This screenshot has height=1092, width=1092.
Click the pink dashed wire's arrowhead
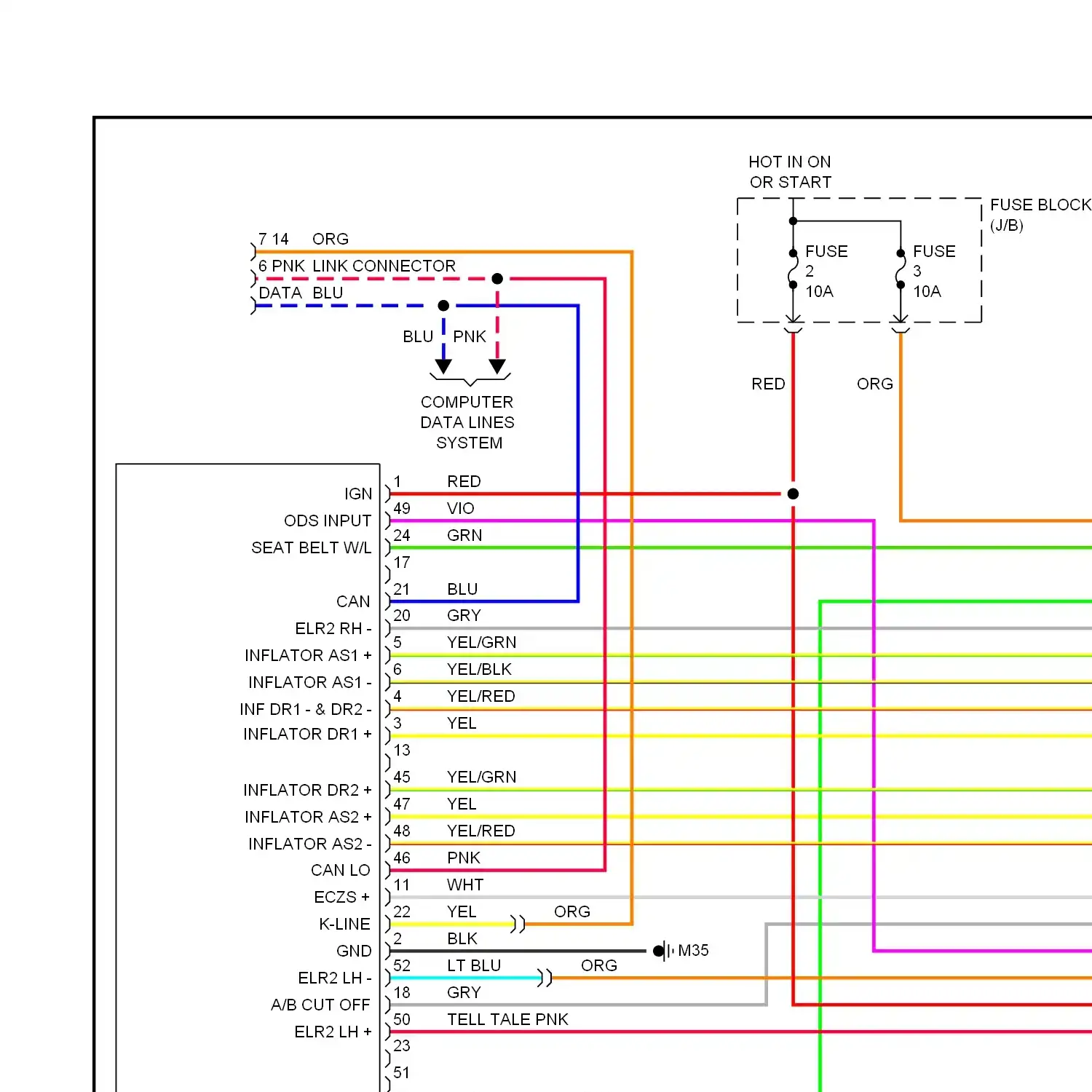(x=497, y=367)
